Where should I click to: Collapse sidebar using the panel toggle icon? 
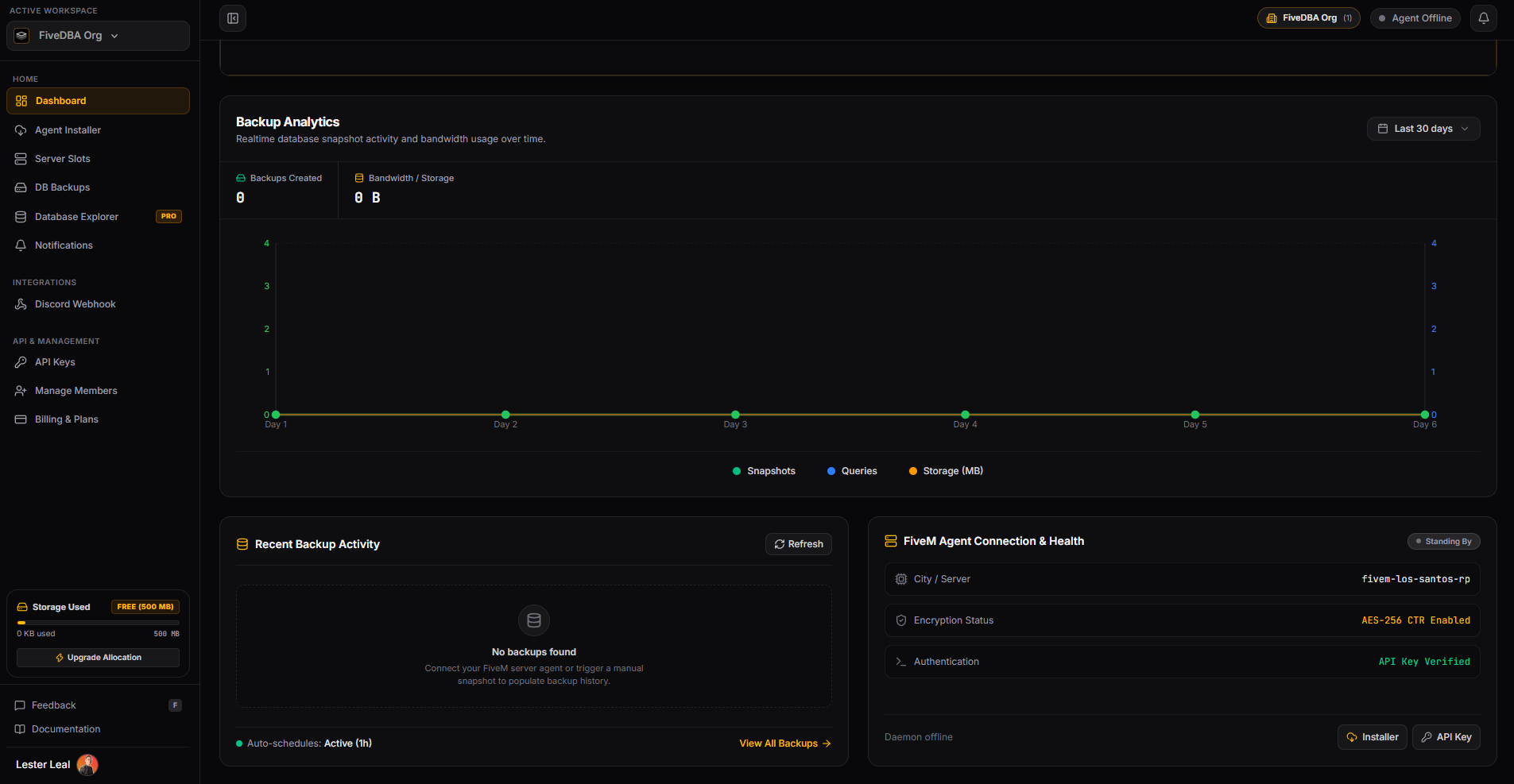click(x=233, y=18)
